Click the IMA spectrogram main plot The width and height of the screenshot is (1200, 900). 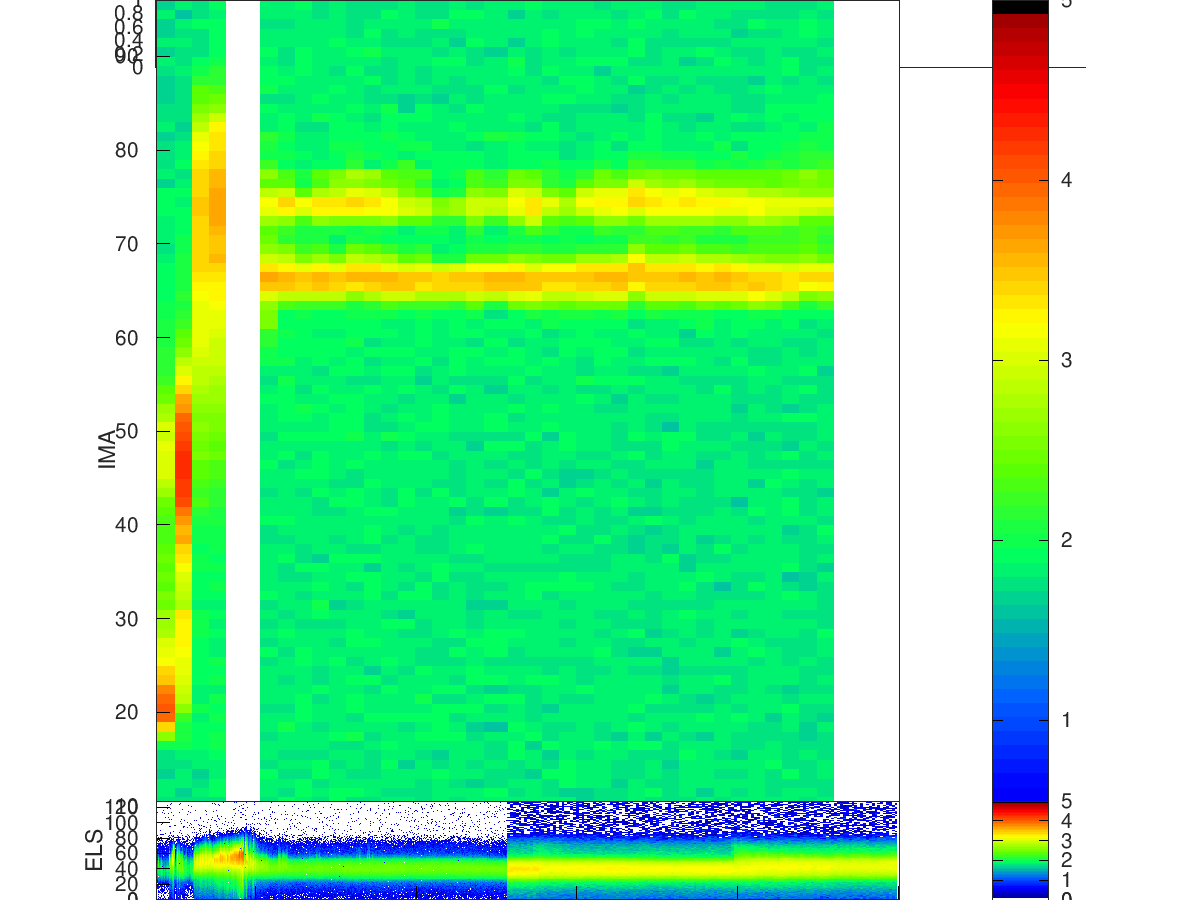tap(527, 400)
